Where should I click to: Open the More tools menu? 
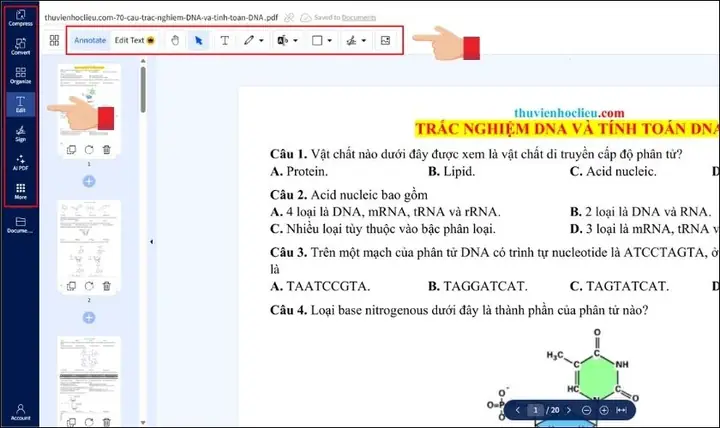click(x=20, y=191)
